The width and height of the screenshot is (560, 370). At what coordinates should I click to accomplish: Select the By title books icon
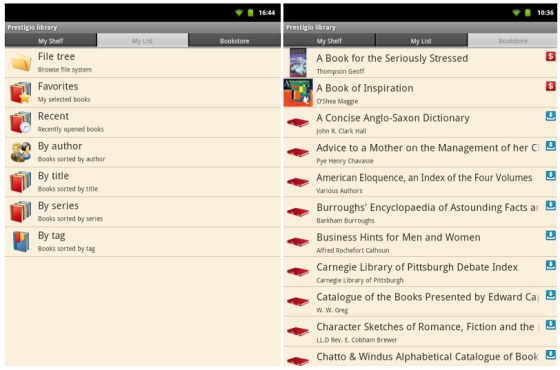click(x=21, y=182)
